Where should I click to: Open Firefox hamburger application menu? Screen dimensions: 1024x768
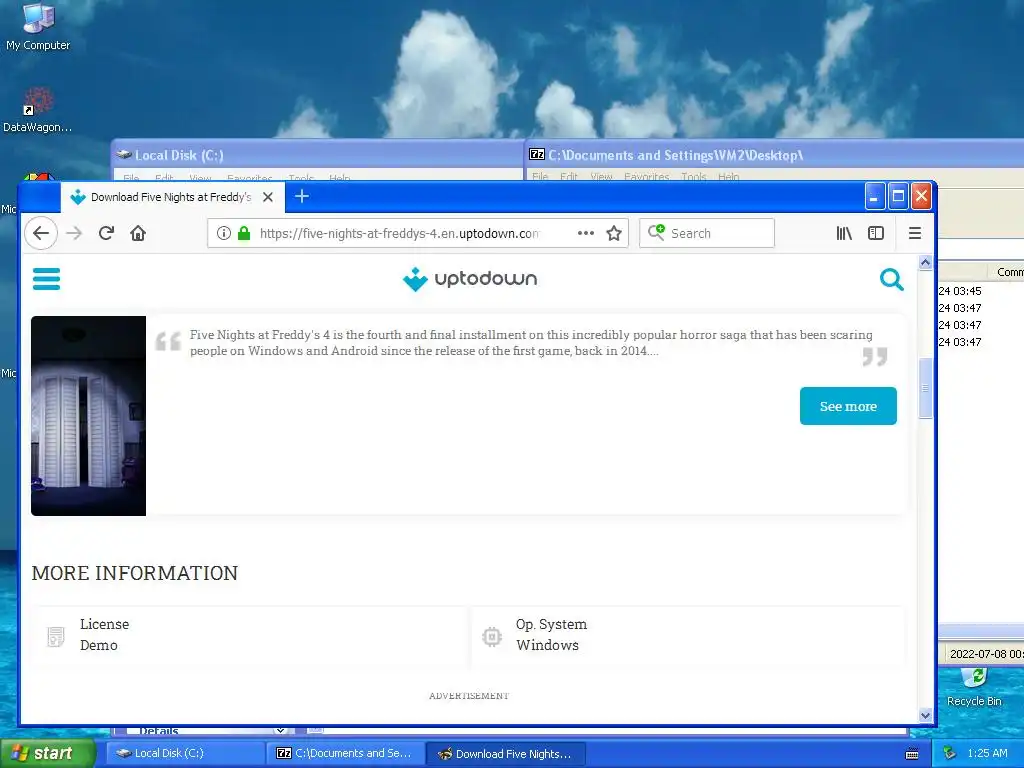[915, 233]
